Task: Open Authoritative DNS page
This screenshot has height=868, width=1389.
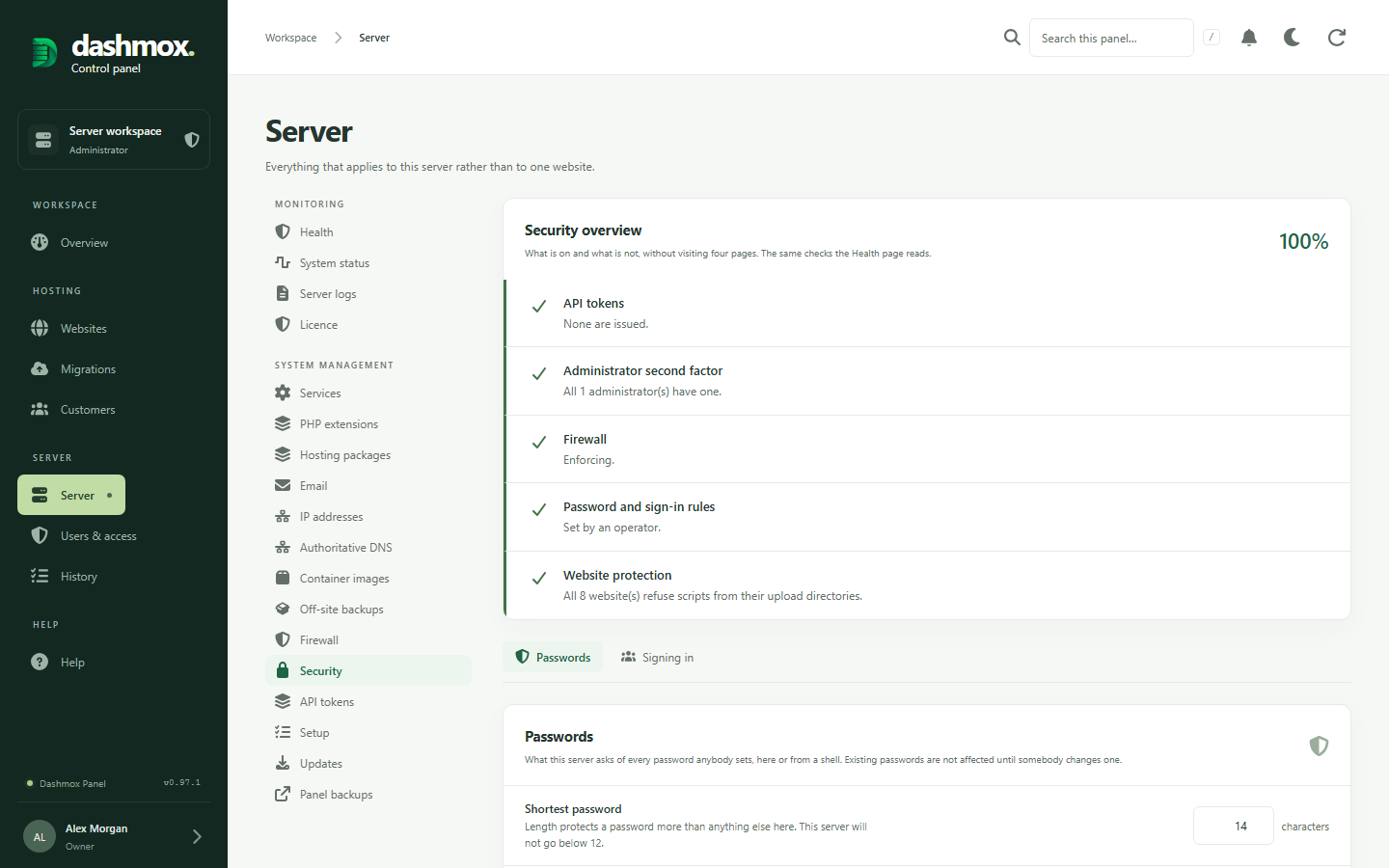Action: tap(368, 547)
